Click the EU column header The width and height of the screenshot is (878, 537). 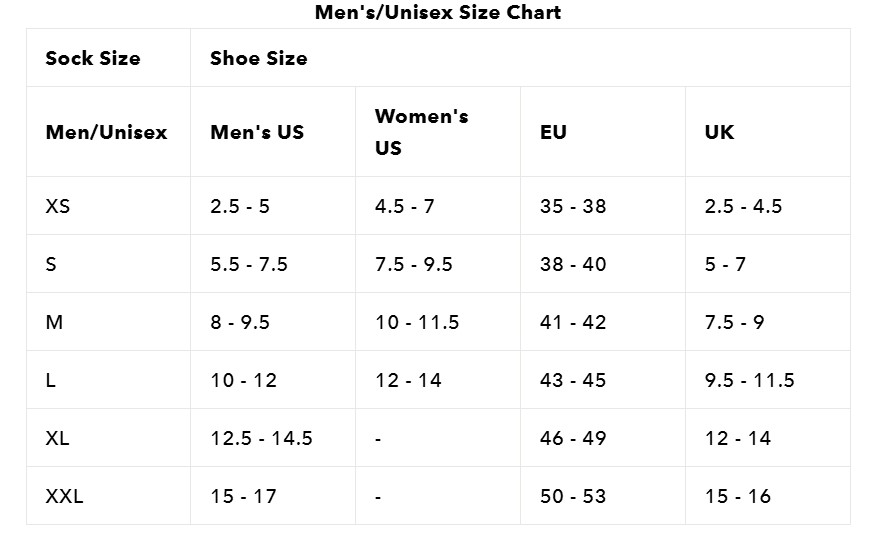[x=553, y=132]
